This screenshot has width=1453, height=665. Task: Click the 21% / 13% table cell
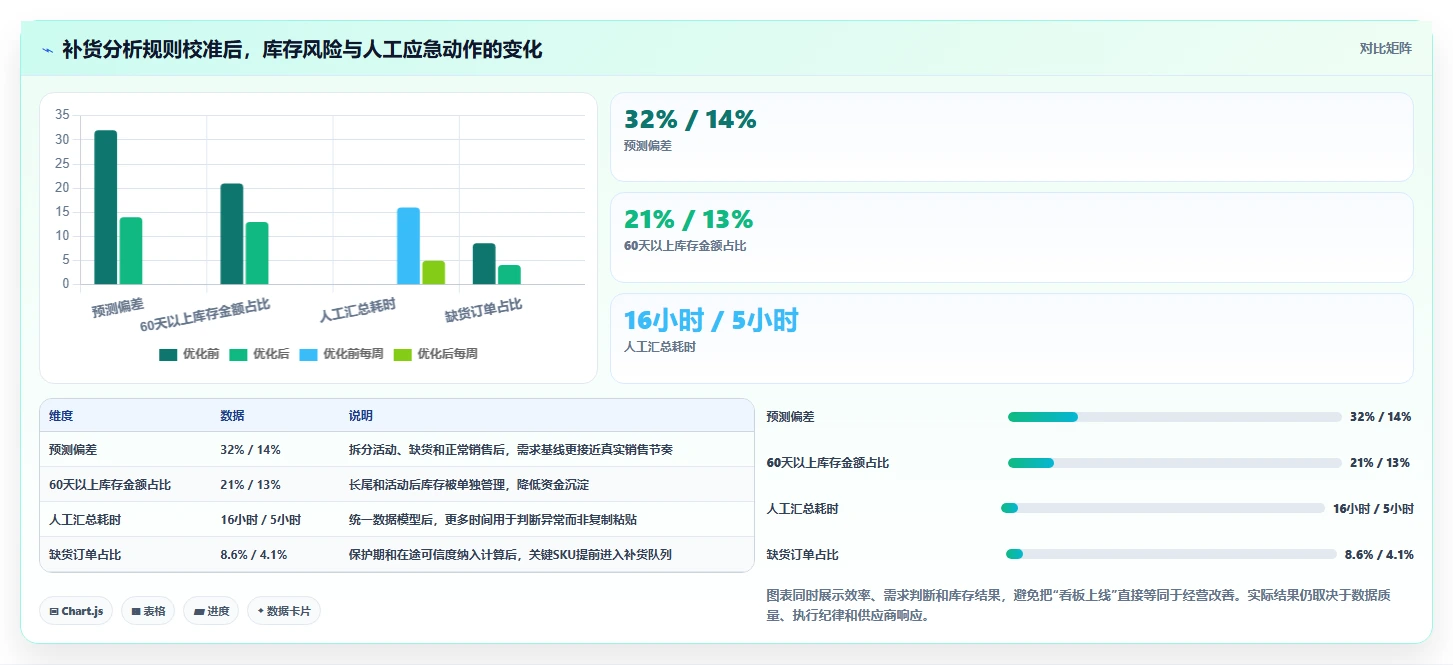click(250, 485)
